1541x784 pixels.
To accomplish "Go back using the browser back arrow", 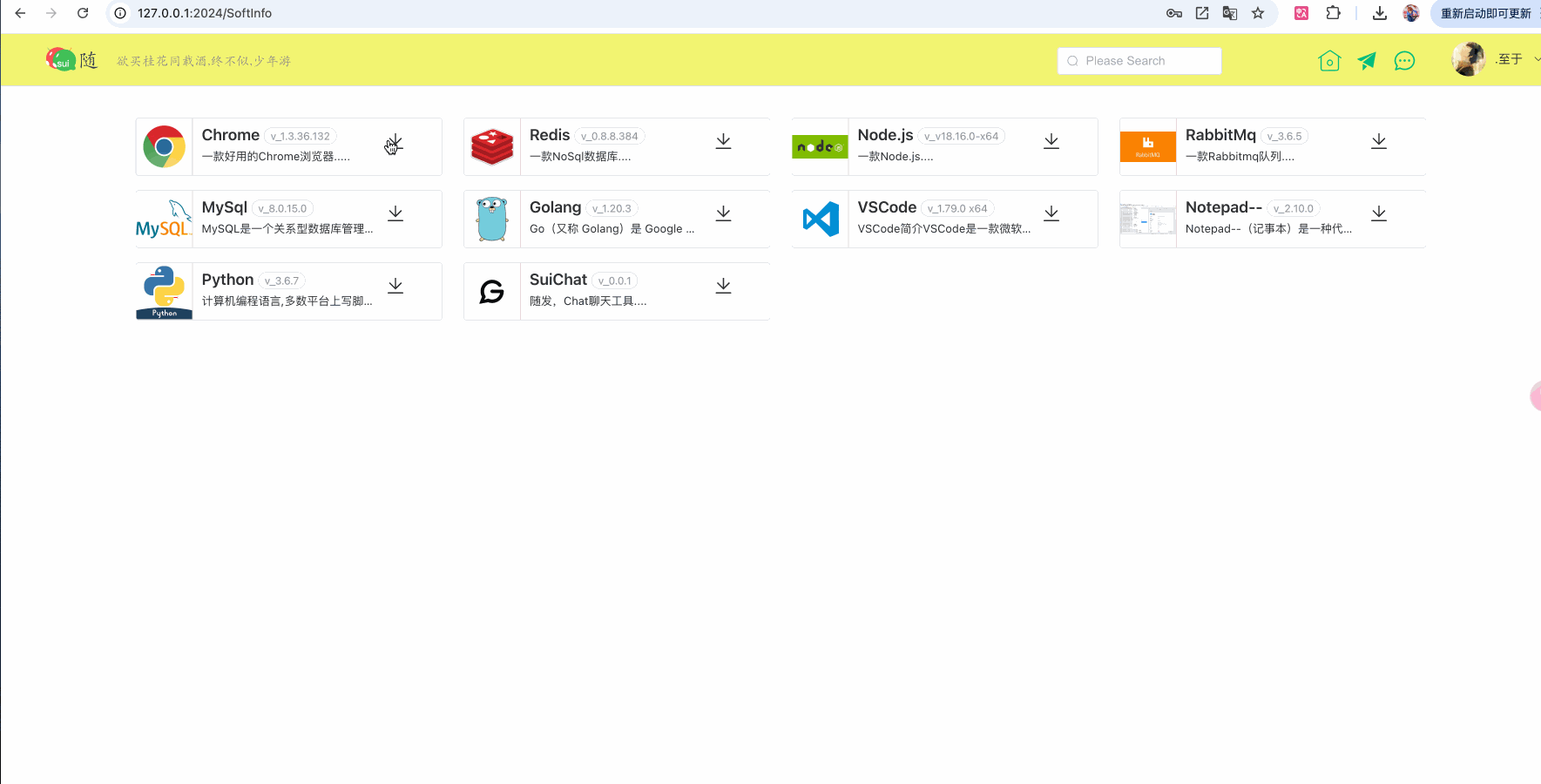I will click(x=20, y=13).
